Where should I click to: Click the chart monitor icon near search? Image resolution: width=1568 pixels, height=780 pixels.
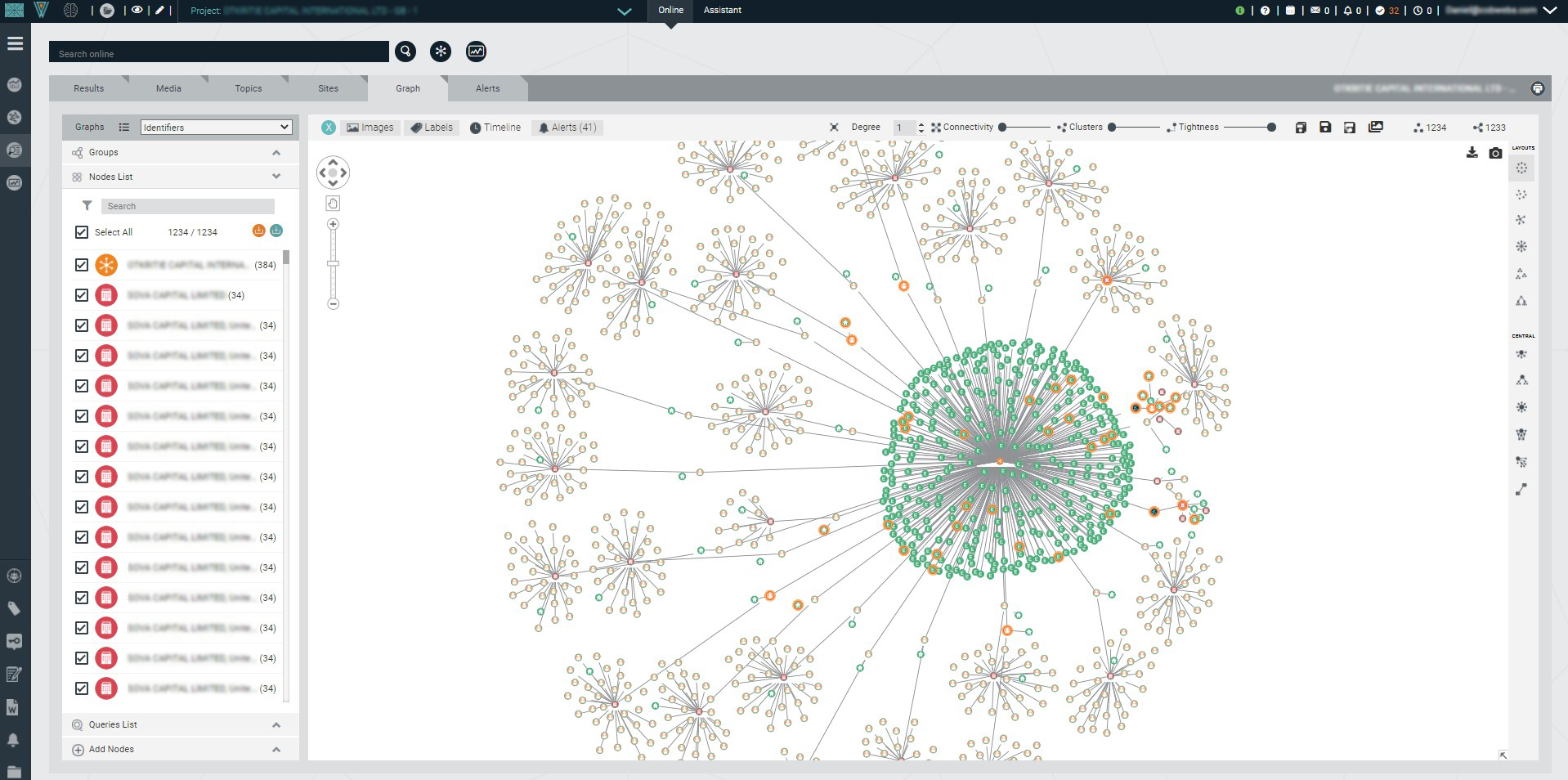click(476, 52)
